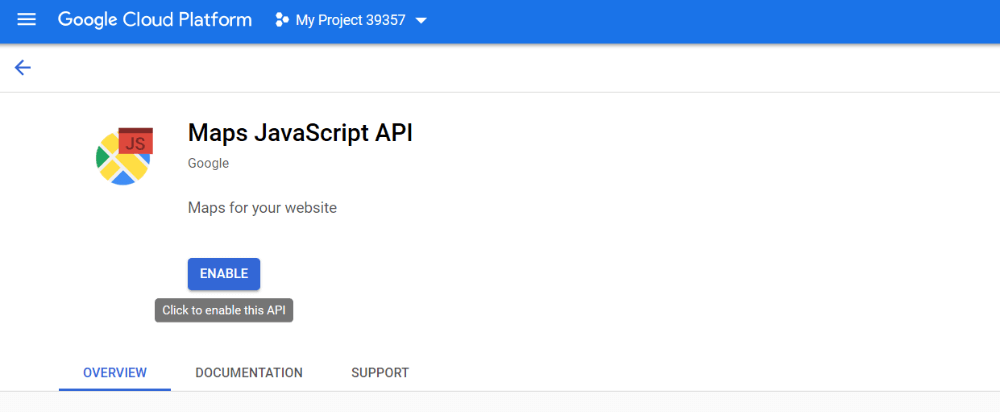Click blank space right of back arrow

pyautogui.click(x=510, y=68)
